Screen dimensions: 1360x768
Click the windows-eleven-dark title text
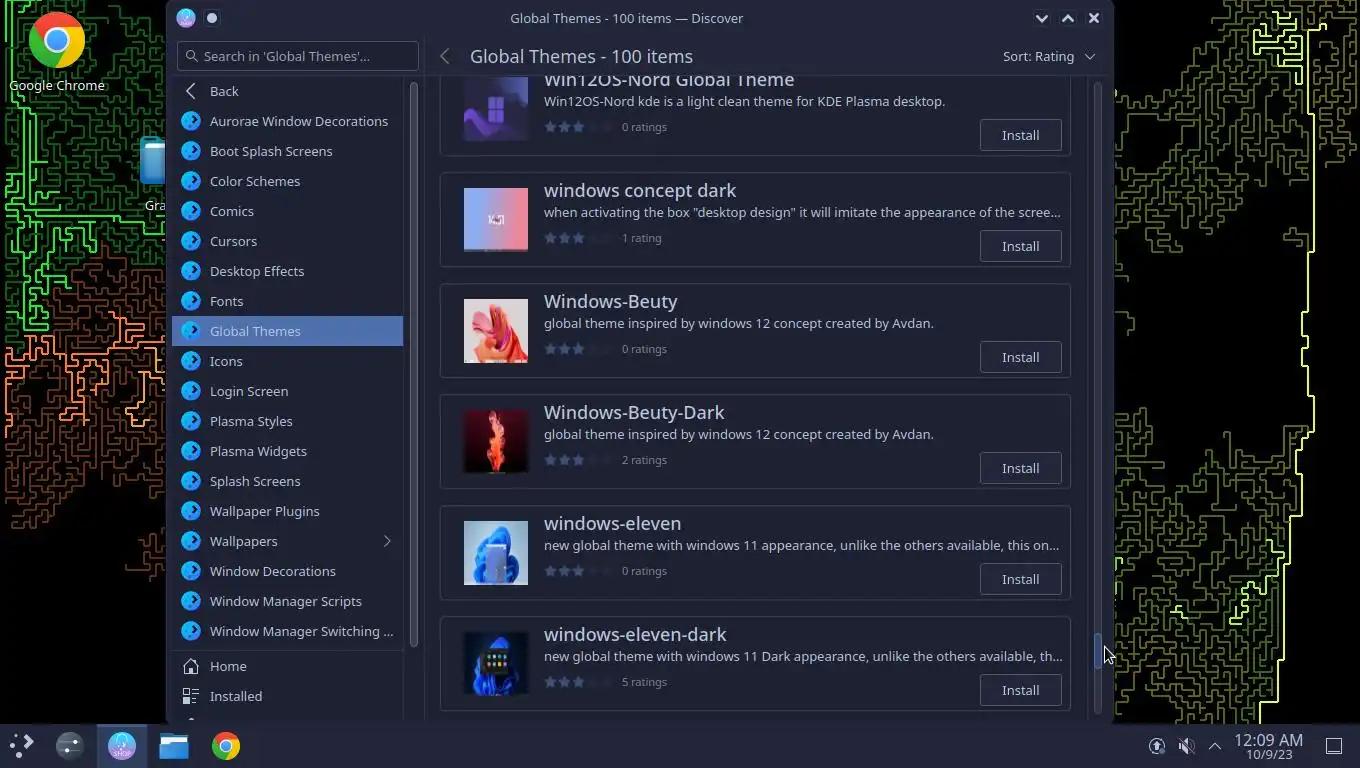[x=635, y=634]
